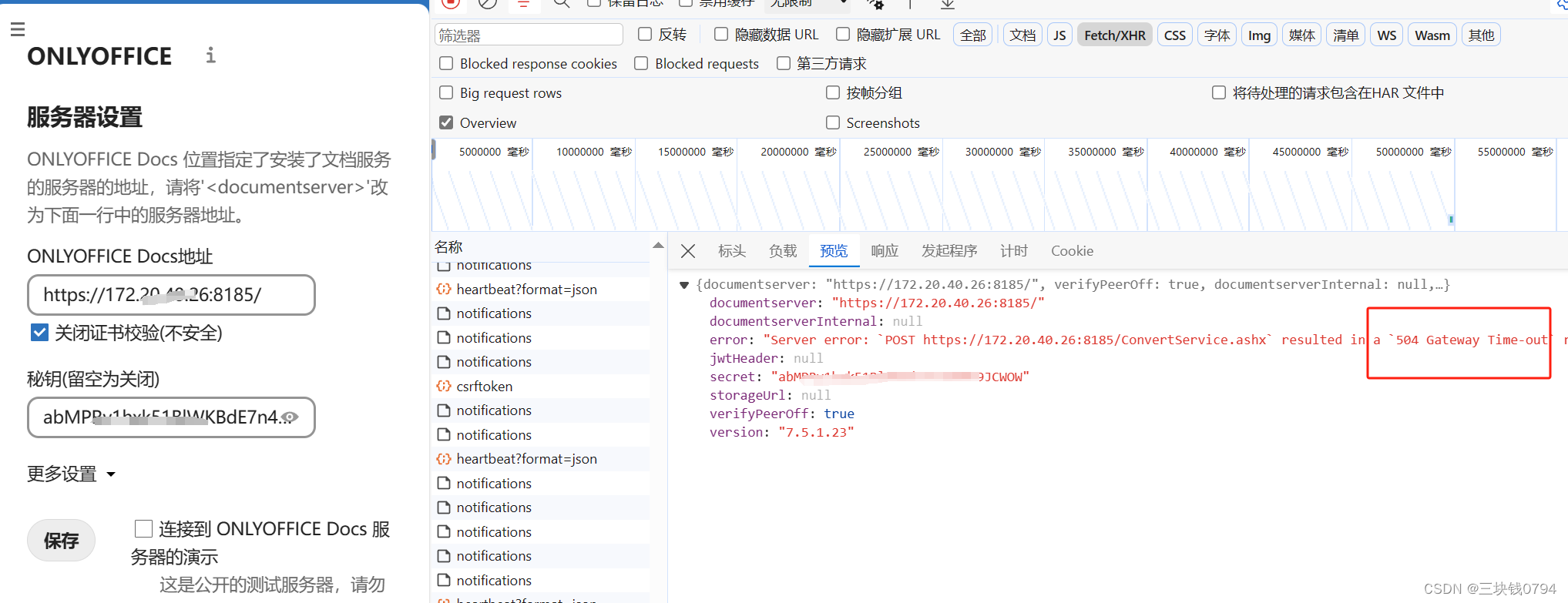This screenshot has height=603, width=1568.
Task: Click the info icon beside ONLYOFFICE
Action: (x=210, y=55)
